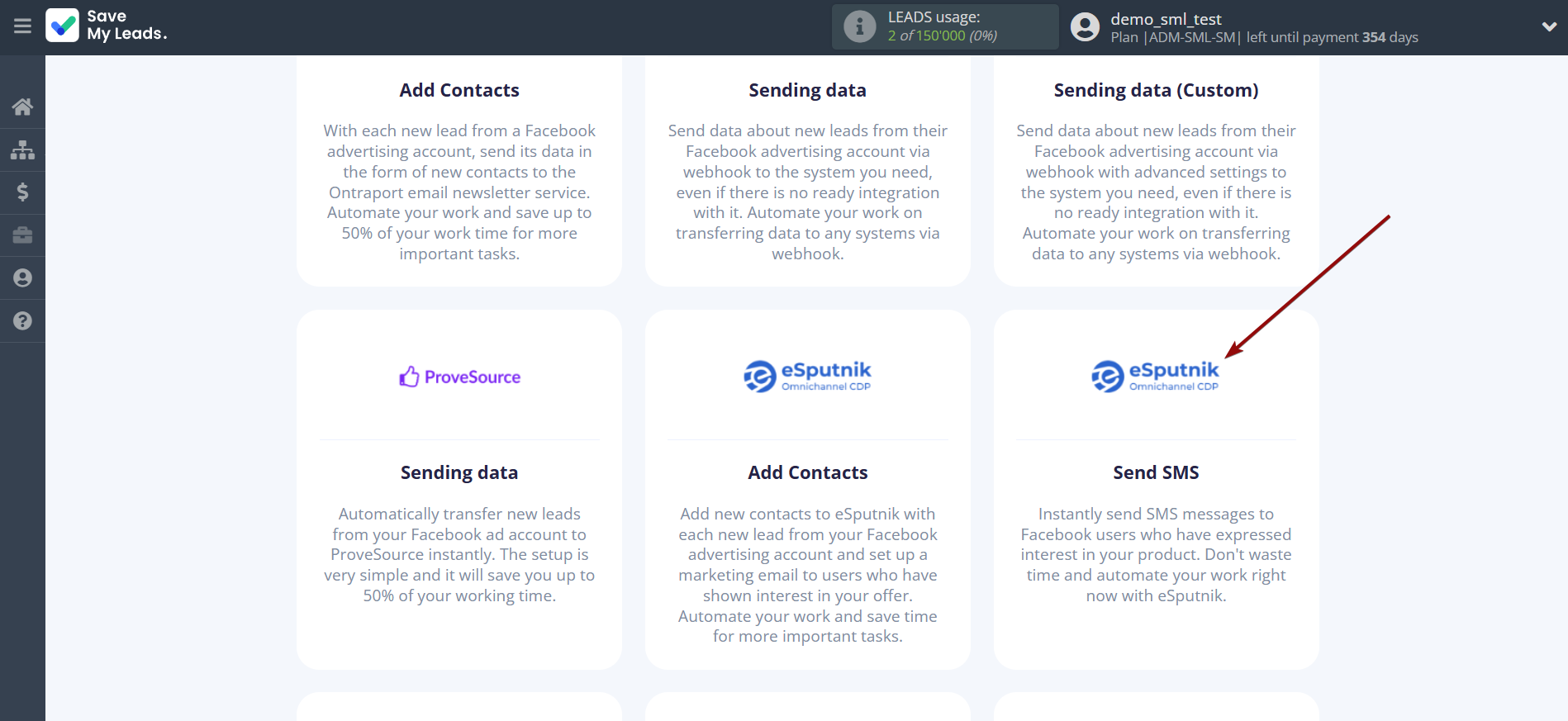Click the LEADS usage info icon
Screen dimensions: 1568x721
tap(859, 26)
